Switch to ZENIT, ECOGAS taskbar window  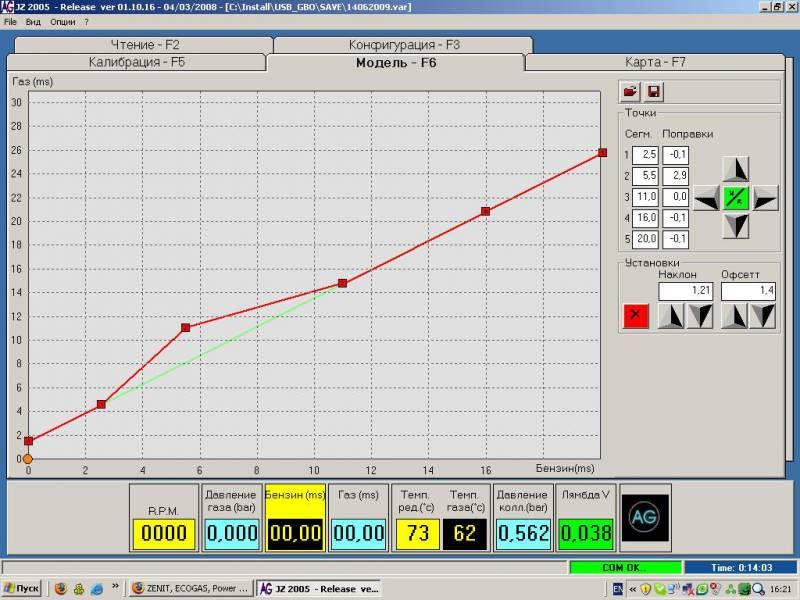[x=190, y=589]
